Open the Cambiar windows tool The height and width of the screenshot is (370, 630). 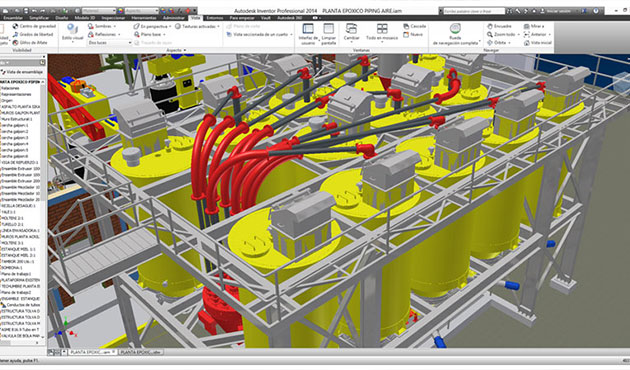click(x=351, y=32)
